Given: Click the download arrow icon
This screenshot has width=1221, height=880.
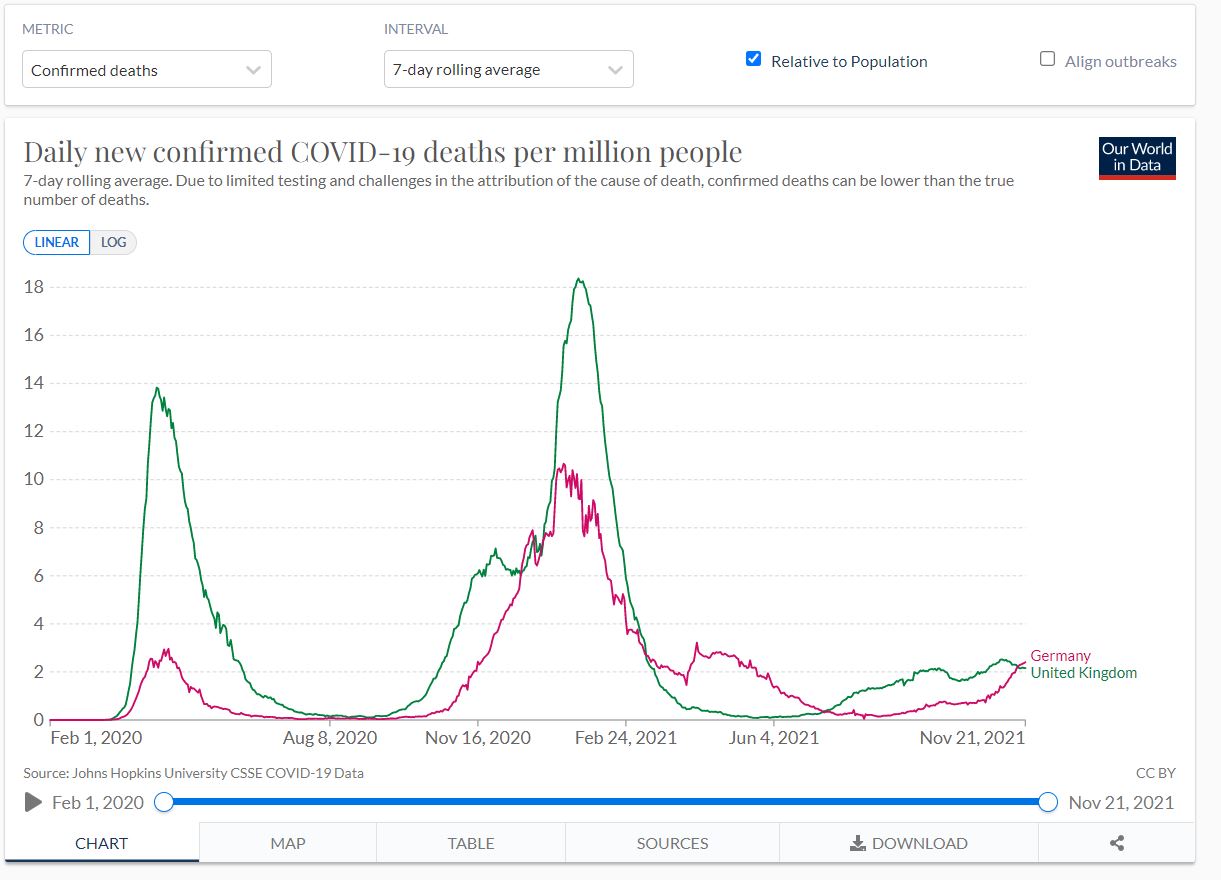Looking at the screenshot, I should click(857, 843).
